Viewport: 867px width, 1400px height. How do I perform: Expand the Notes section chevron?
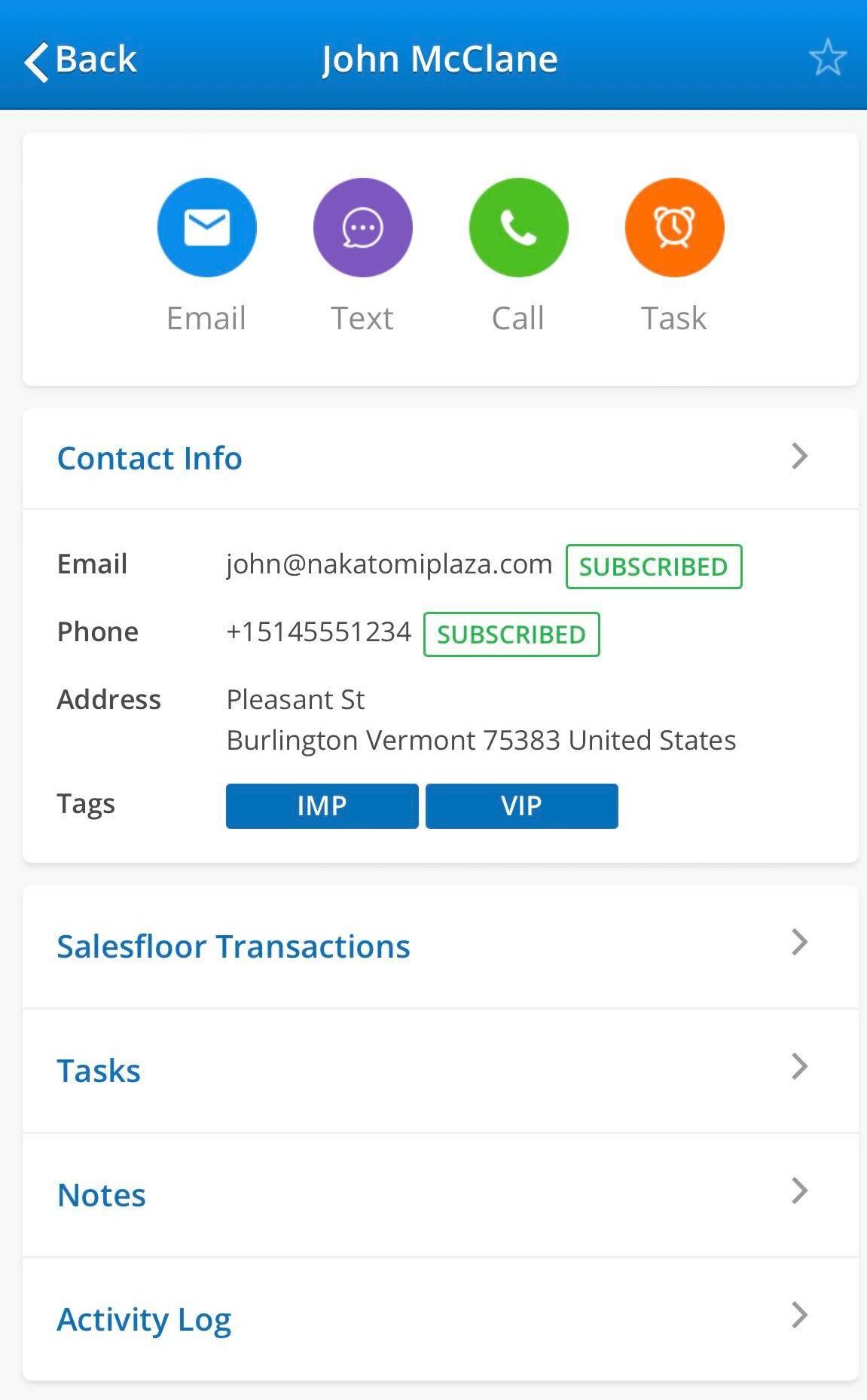coord(799,1191)
